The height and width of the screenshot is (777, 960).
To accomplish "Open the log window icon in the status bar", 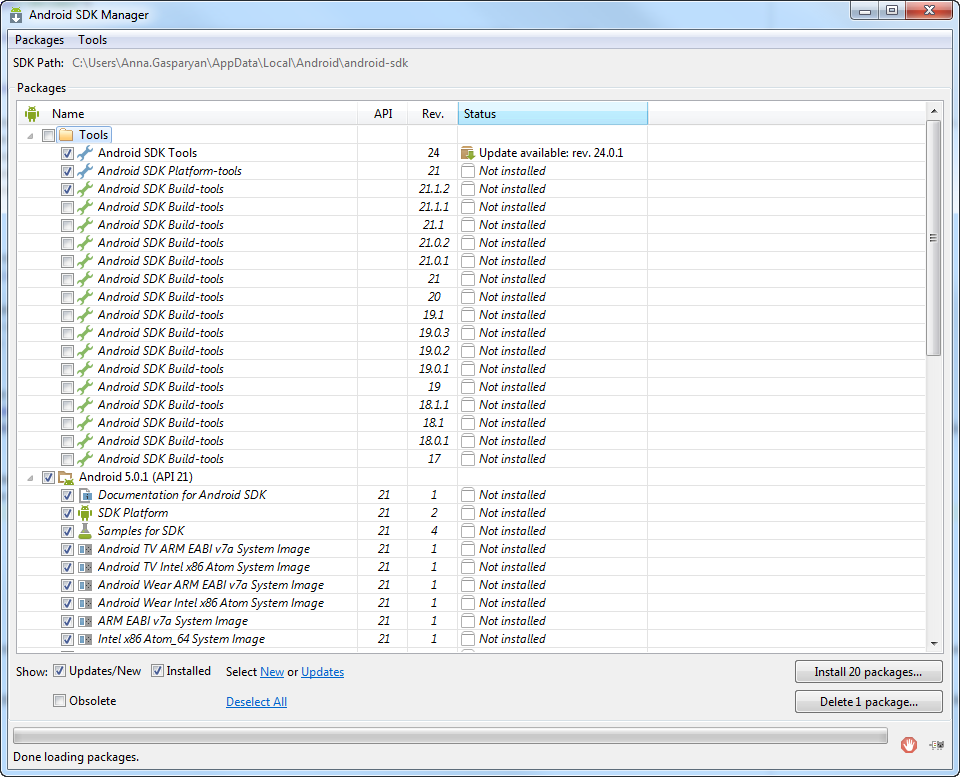I will click(x=936, y=745).
